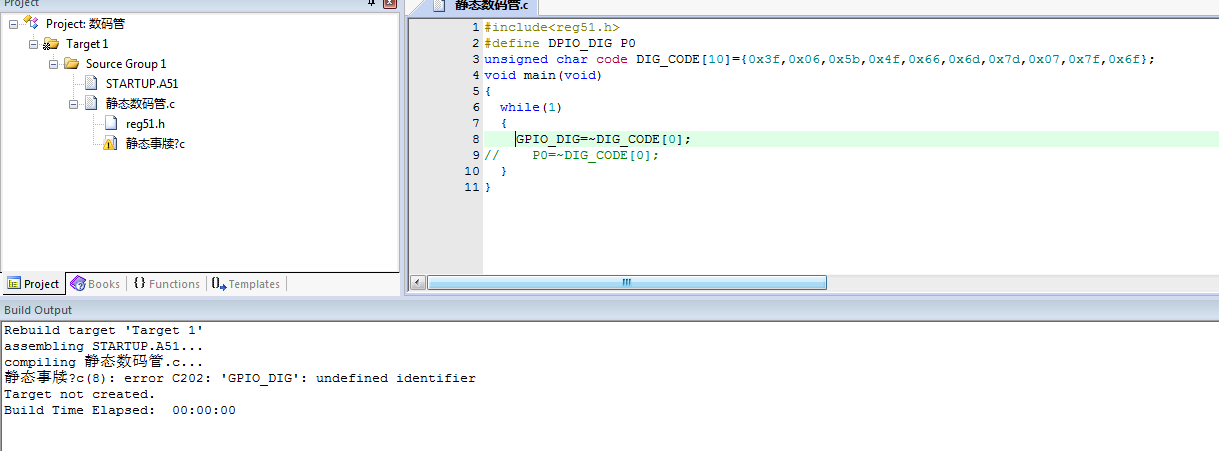Select the Source Group 1 folder icon
Screen dimensions: 1219x451
click(x=71, y=63)
